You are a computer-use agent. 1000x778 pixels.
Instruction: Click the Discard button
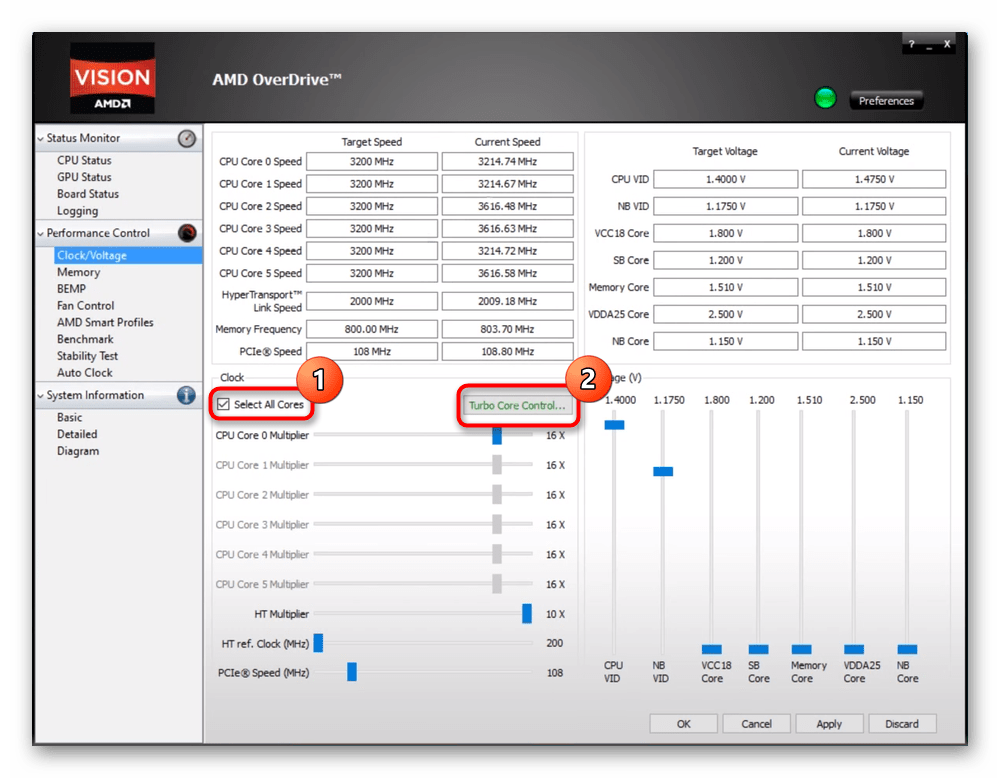tap(902, 724)
